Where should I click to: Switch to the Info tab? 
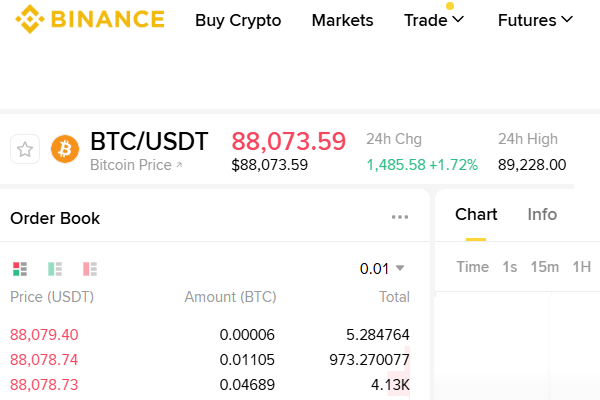[542, 214]
